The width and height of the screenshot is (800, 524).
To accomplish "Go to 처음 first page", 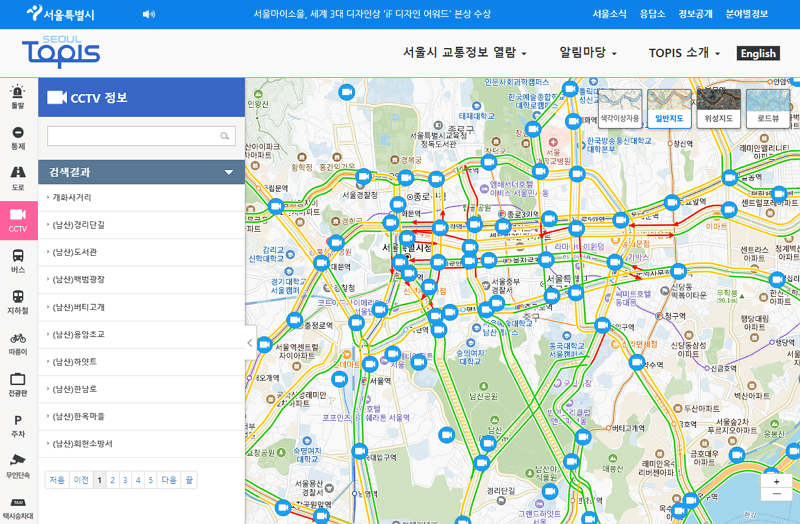I will click(57, 480).
